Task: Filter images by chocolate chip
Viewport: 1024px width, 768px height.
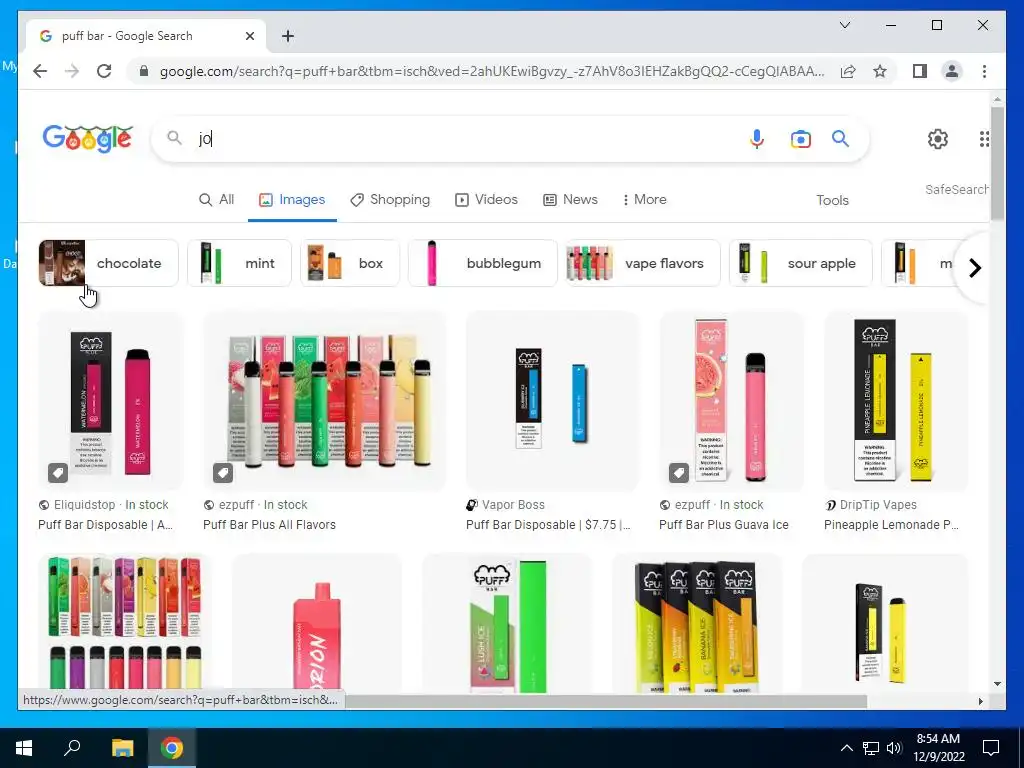Action: point(108,263)
